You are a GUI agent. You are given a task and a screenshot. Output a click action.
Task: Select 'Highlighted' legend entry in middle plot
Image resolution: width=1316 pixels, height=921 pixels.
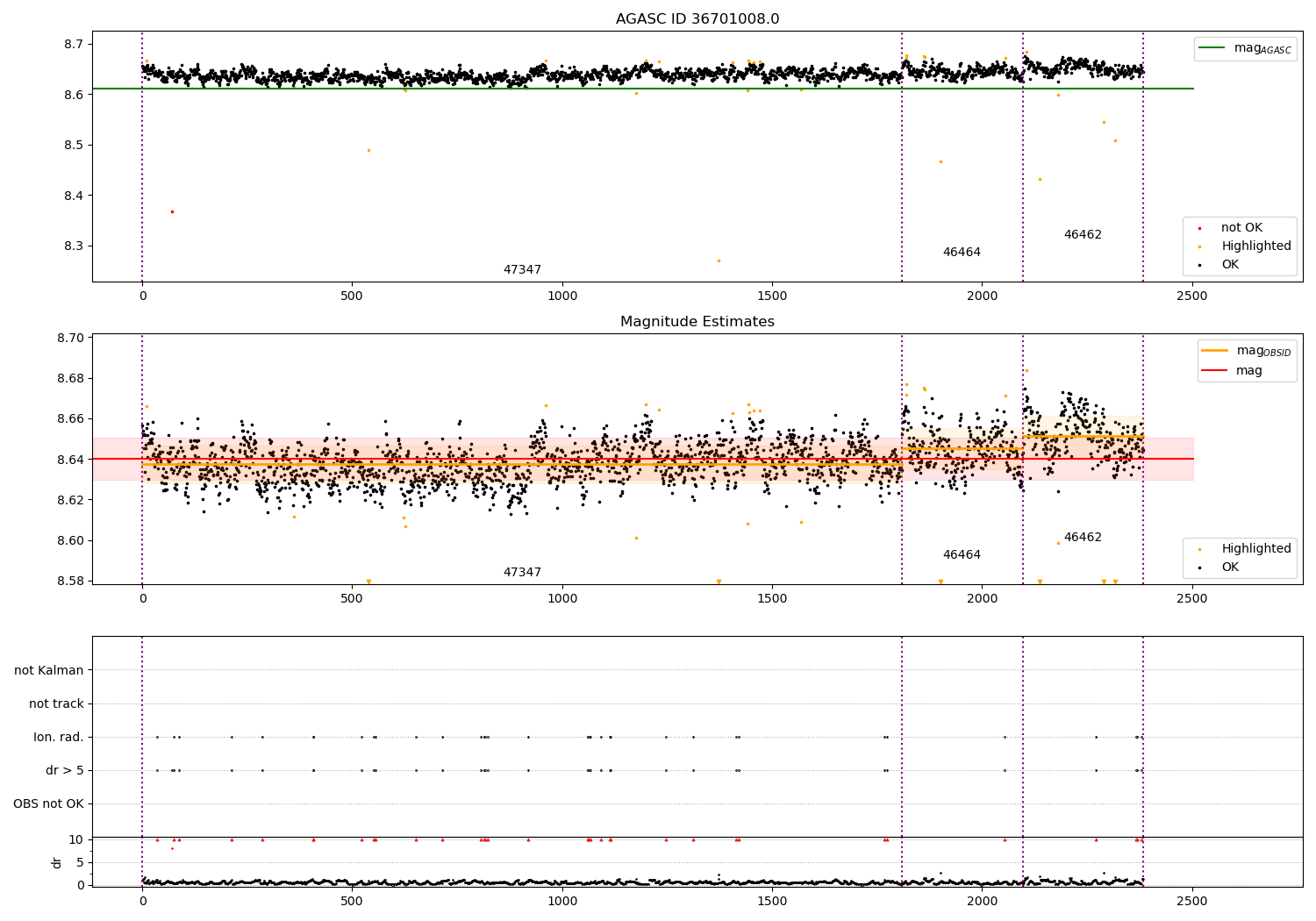[1245, 549]
